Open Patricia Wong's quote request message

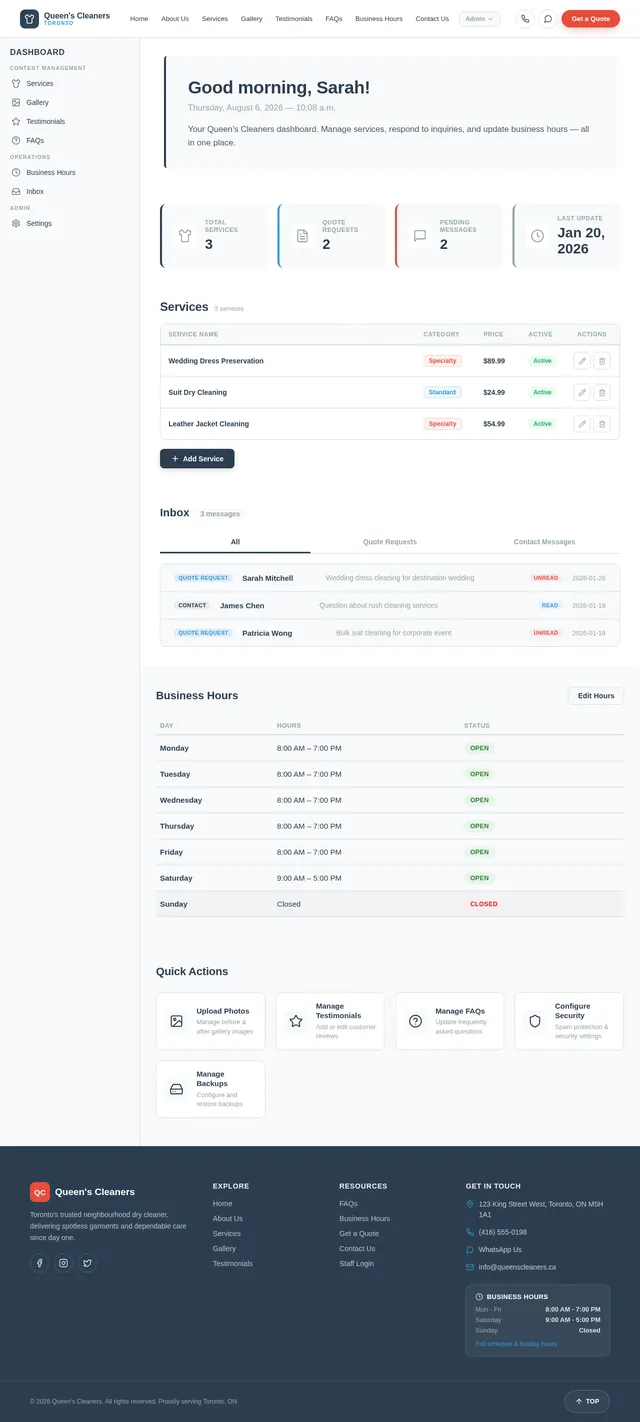[390, 633]
